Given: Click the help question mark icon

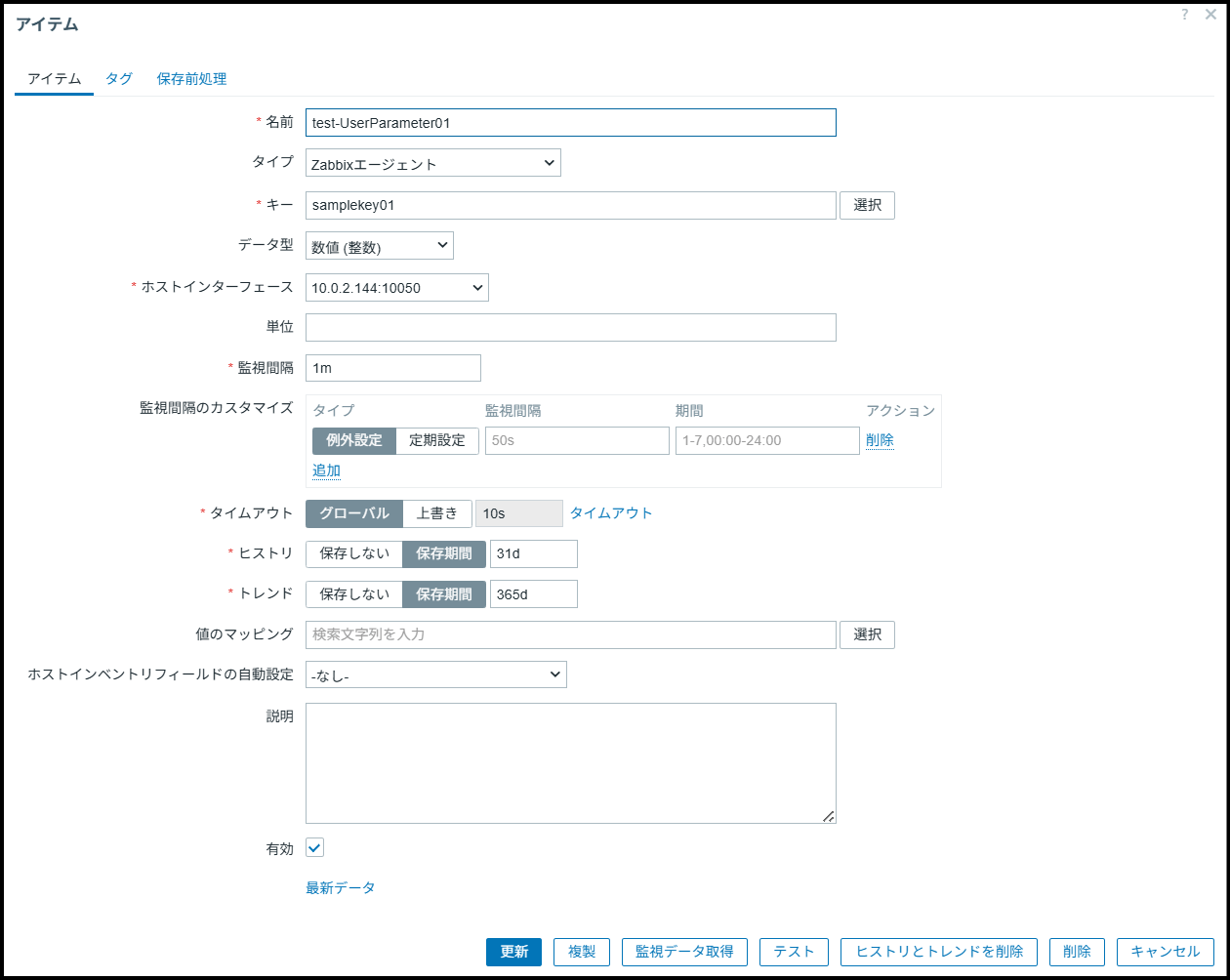Looking at the screenshot, I should [x=1184, y=15].
